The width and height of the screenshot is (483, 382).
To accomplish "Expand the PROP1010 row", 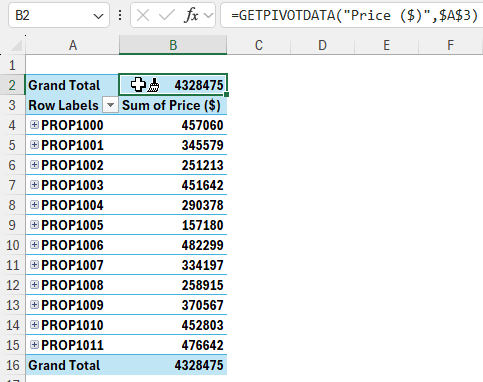I will pos(34,325).
